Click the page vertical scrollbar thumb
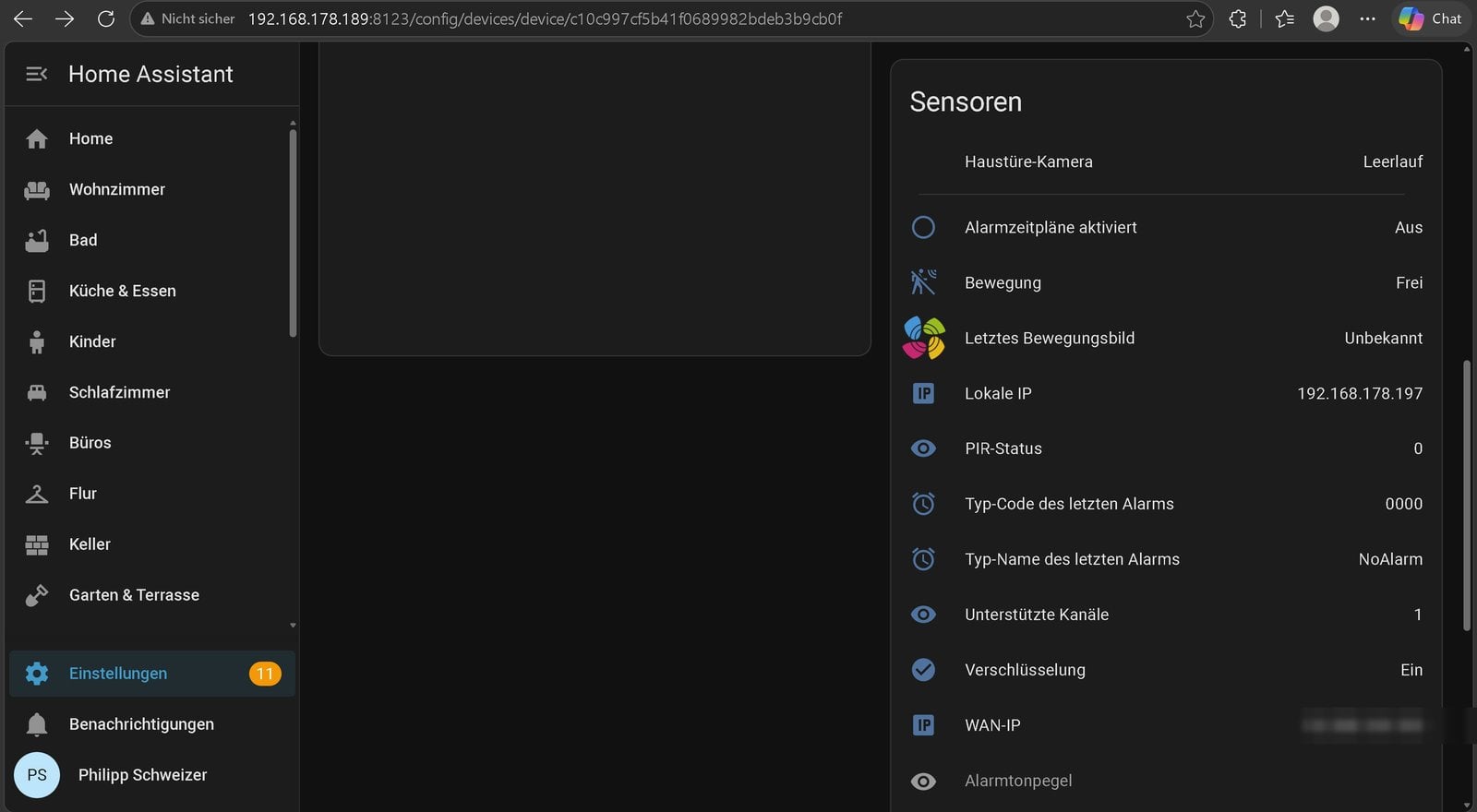The height and width of the screenshot is (812, 1477). click(1467, 496)
